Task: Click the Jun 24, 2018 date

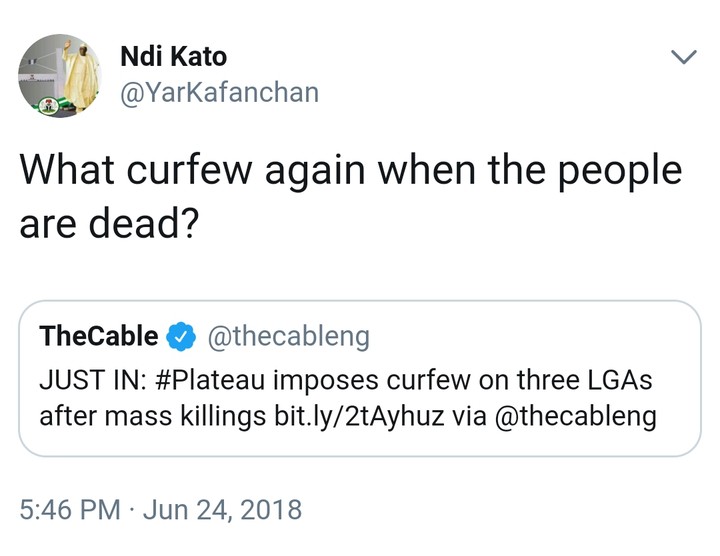Action: click(x=220, y=510)
